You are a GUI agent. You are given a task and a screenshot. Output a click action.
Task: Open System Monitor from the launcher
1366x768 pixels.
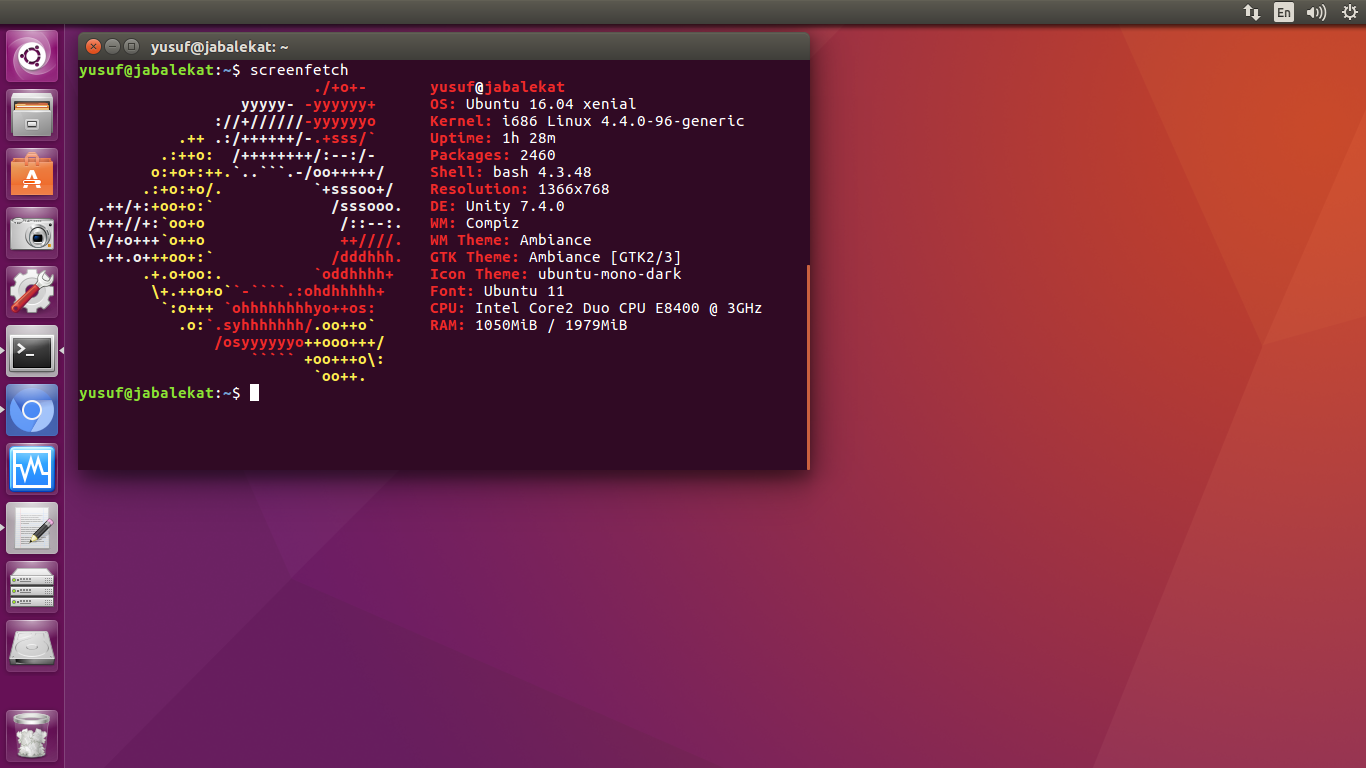pyautogui.click(x=32, y=469)
